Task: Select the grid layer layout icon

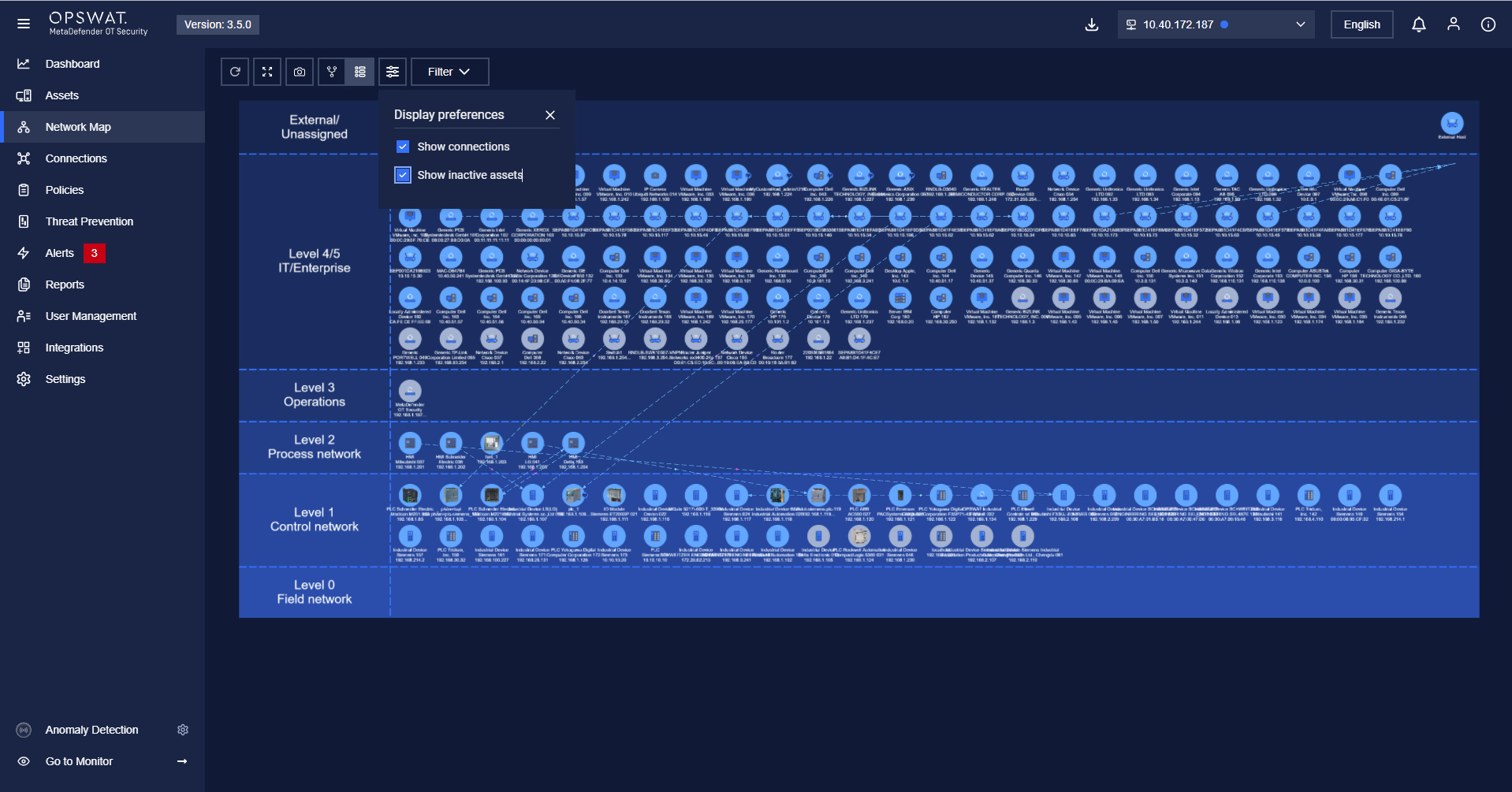Action: coord(360,72)
